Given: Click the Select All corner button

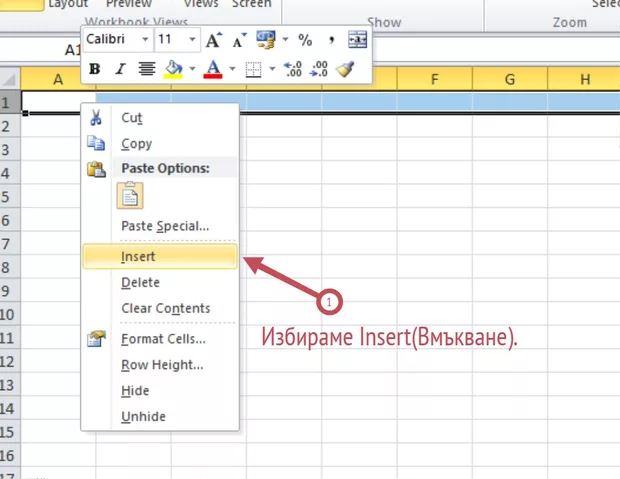Looking at the screenshot, I should [x=10, y=79].
